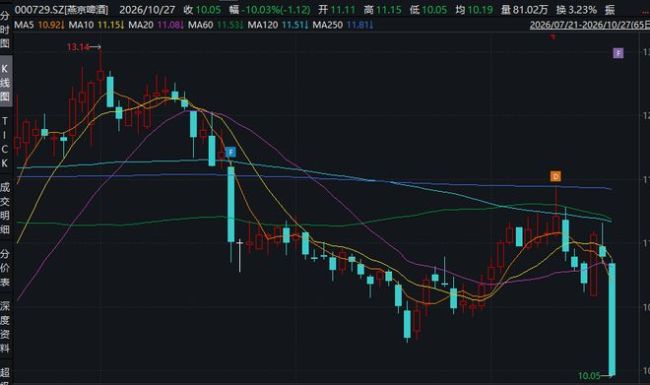Click the open price 开 11.11

click(337, 10)
